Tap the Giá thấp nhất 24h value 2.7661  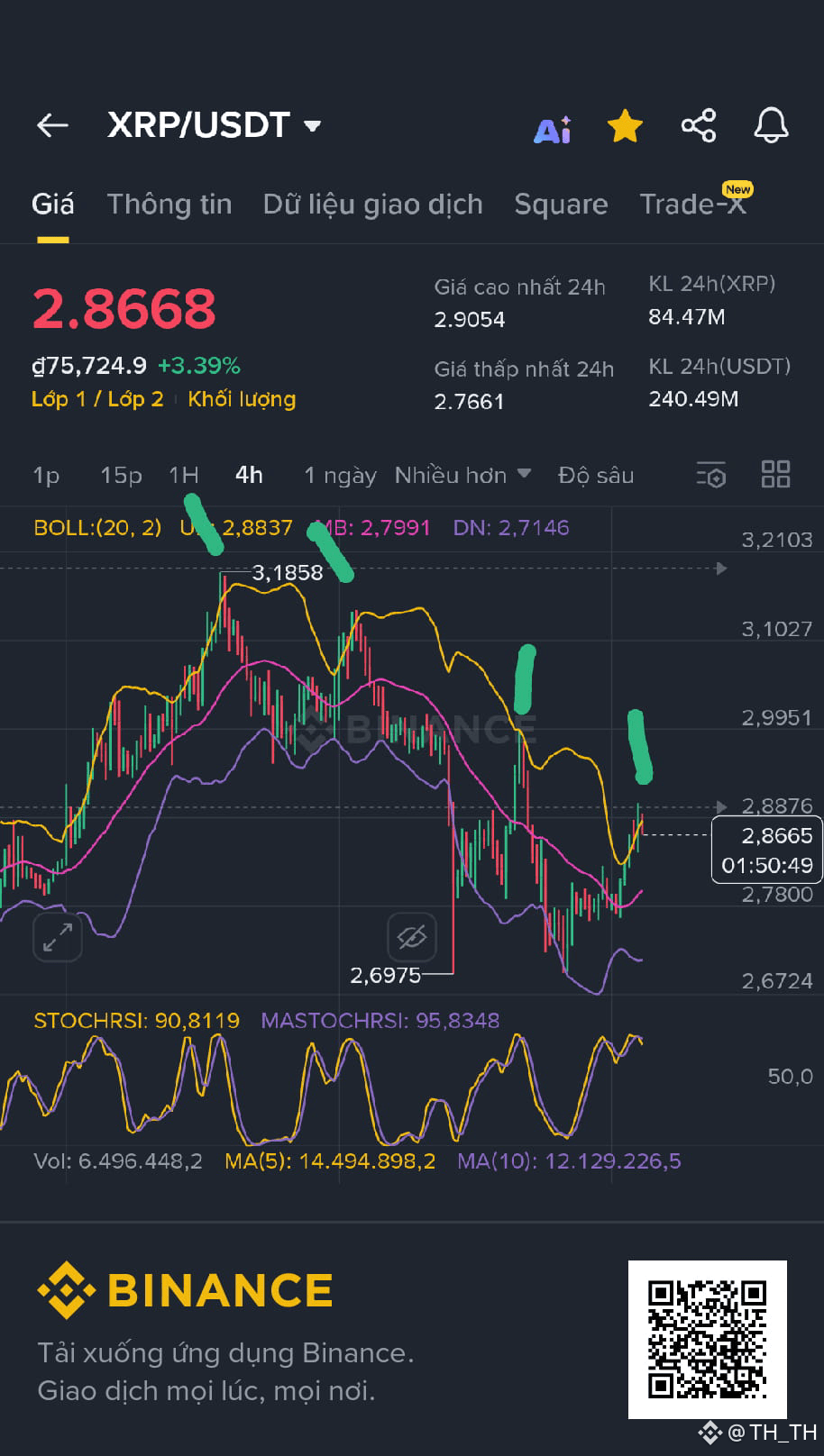pos(469,402)
